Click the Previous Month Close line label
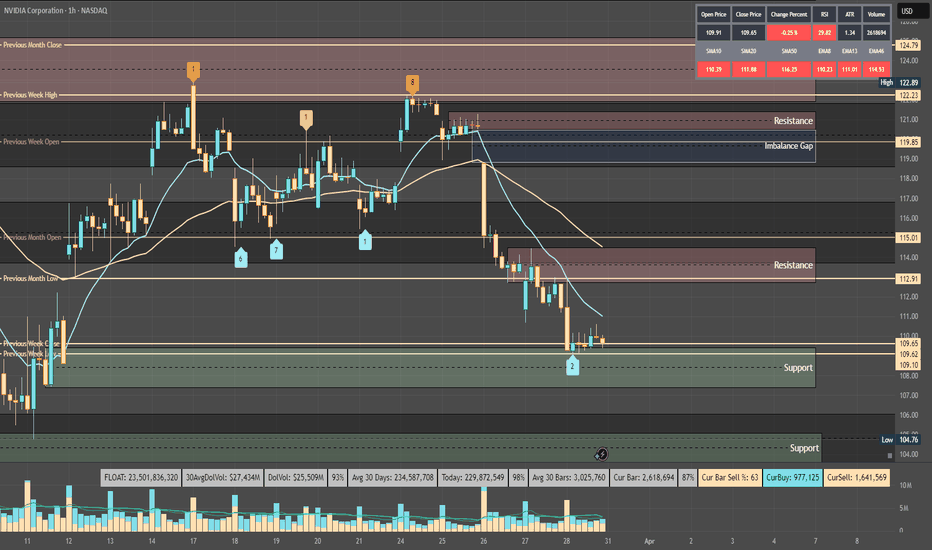 (x=32, y=45)
